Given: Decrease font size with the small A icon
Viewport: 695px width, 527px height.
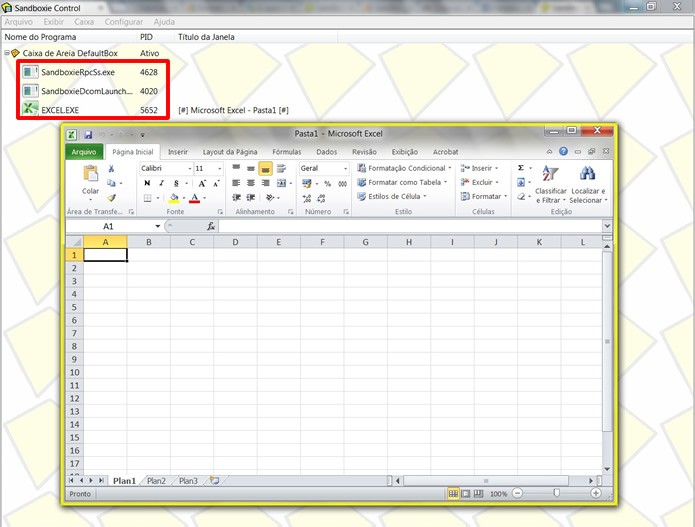Looking at the screenshot, I should (216, 183).
